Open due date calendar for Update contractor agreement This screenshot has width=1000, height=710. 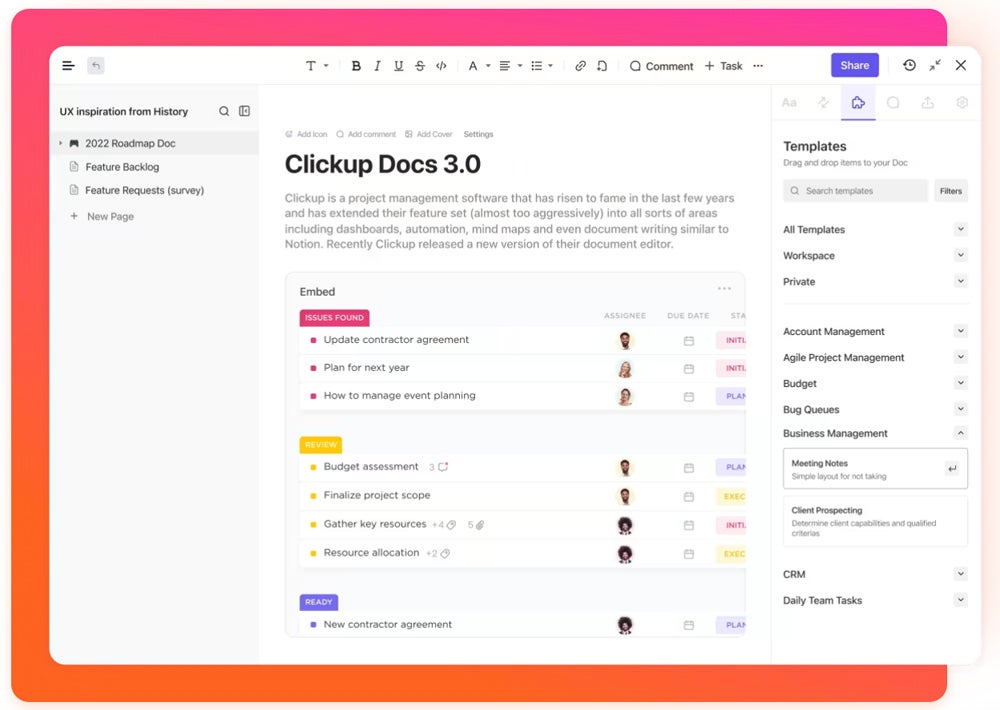click(x=689, y=341)
